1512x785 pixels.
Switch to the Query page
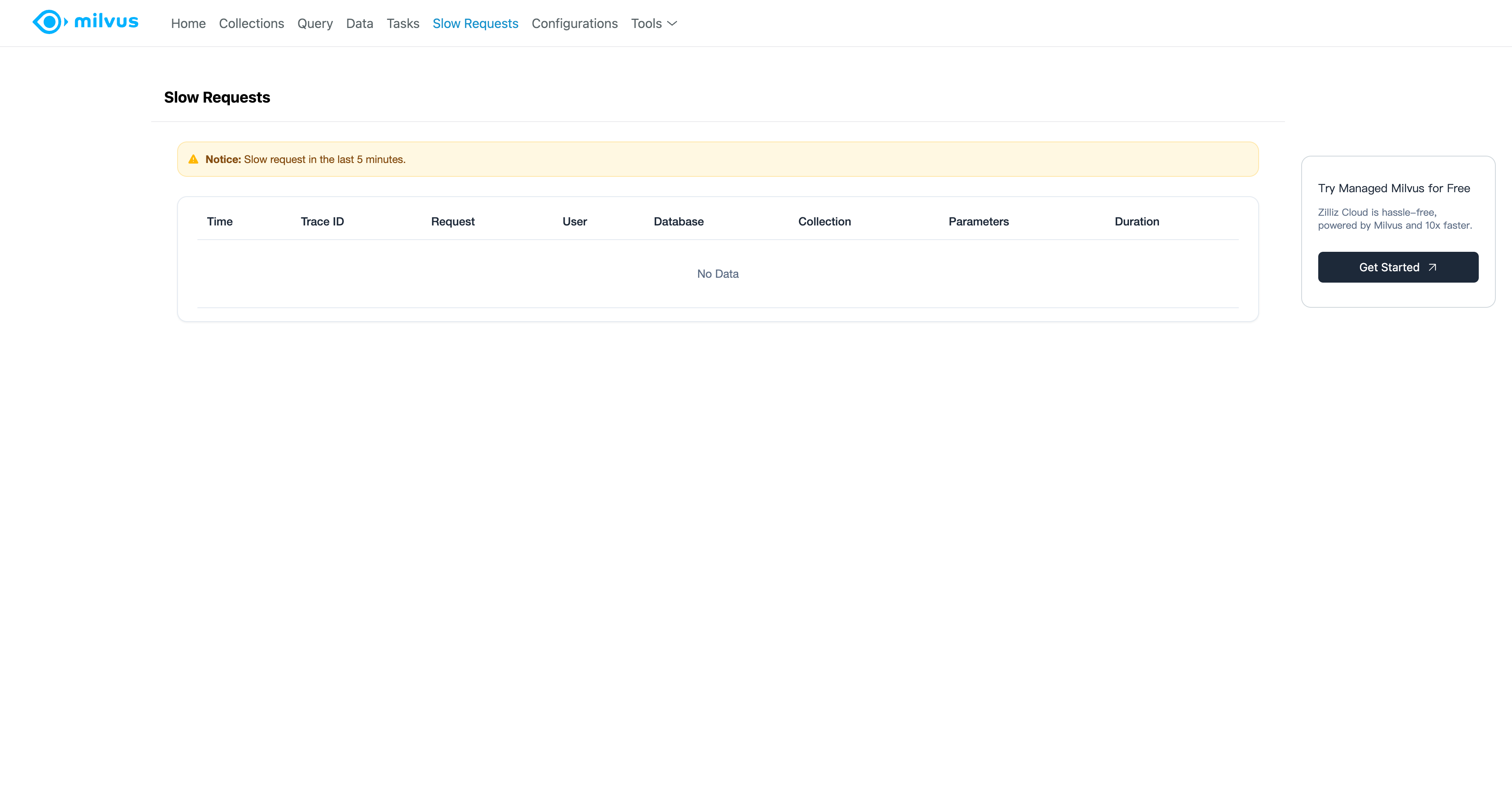pos(315,24)
